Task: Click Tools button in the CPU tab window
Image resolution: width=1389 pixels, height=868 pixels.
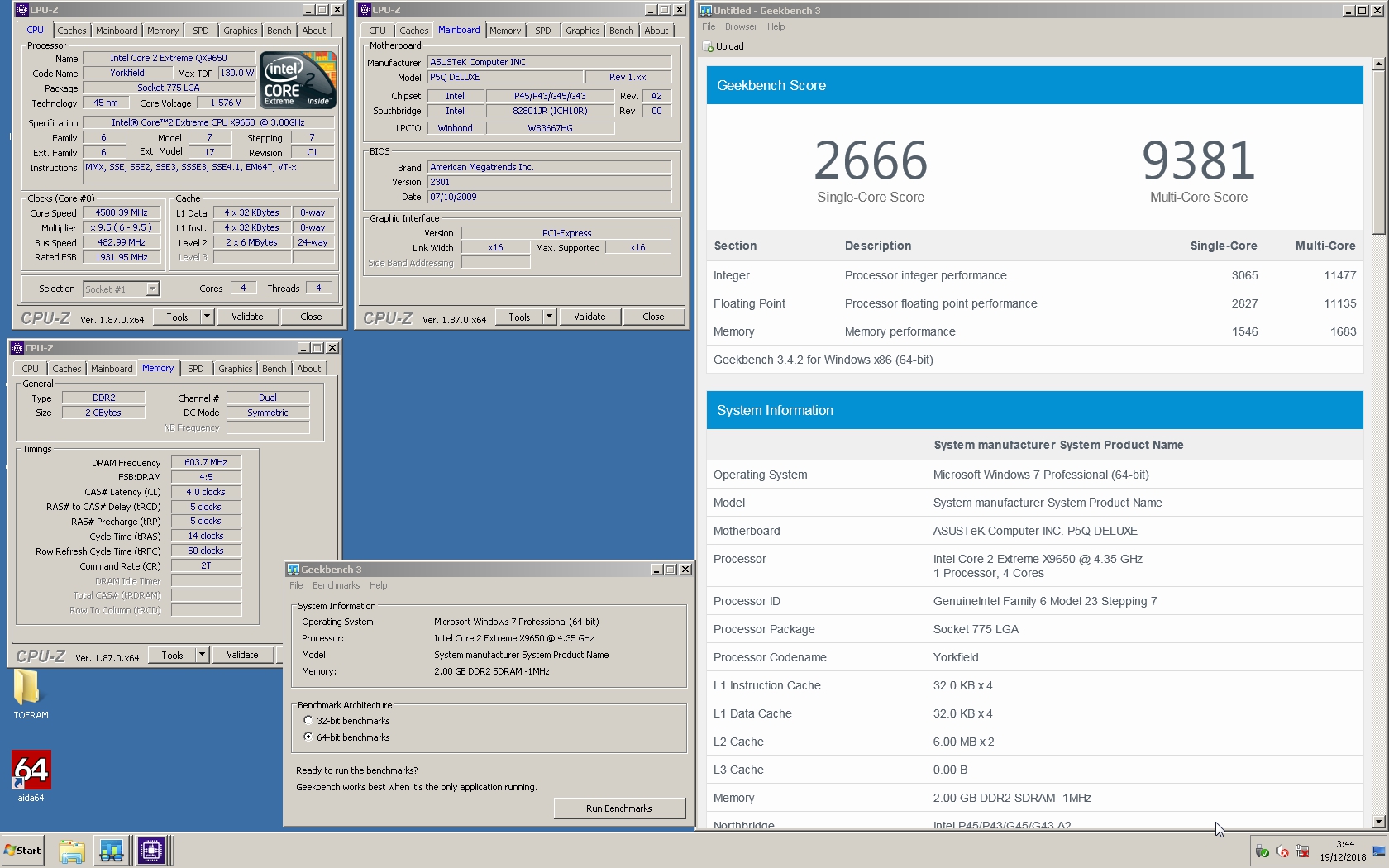Action: (177, 317)
